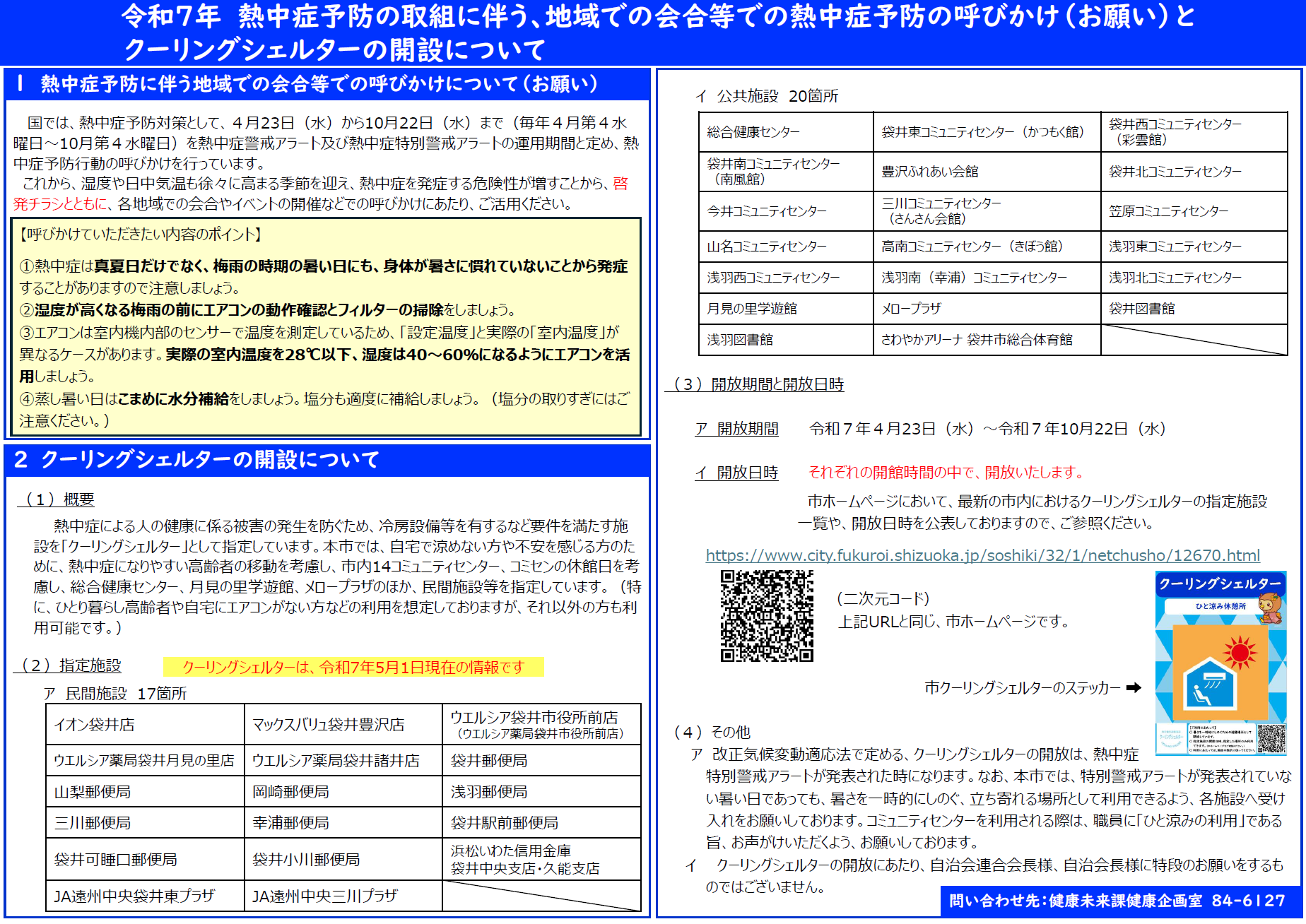Select the 三川郵便局 cell
This screenshot has width=1306, height=924.
pyautogui.click(x=145, y=822)
